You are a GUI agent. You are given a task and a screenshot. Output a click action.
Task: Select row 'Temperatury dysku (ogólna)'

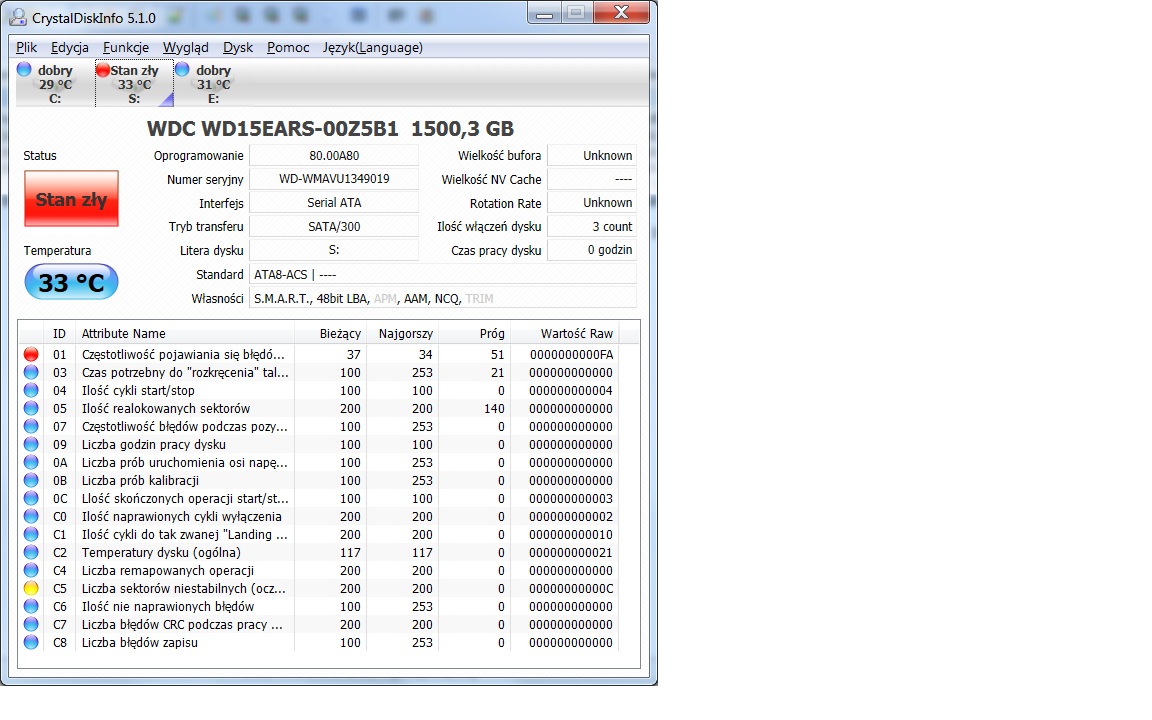coord(320,552)
